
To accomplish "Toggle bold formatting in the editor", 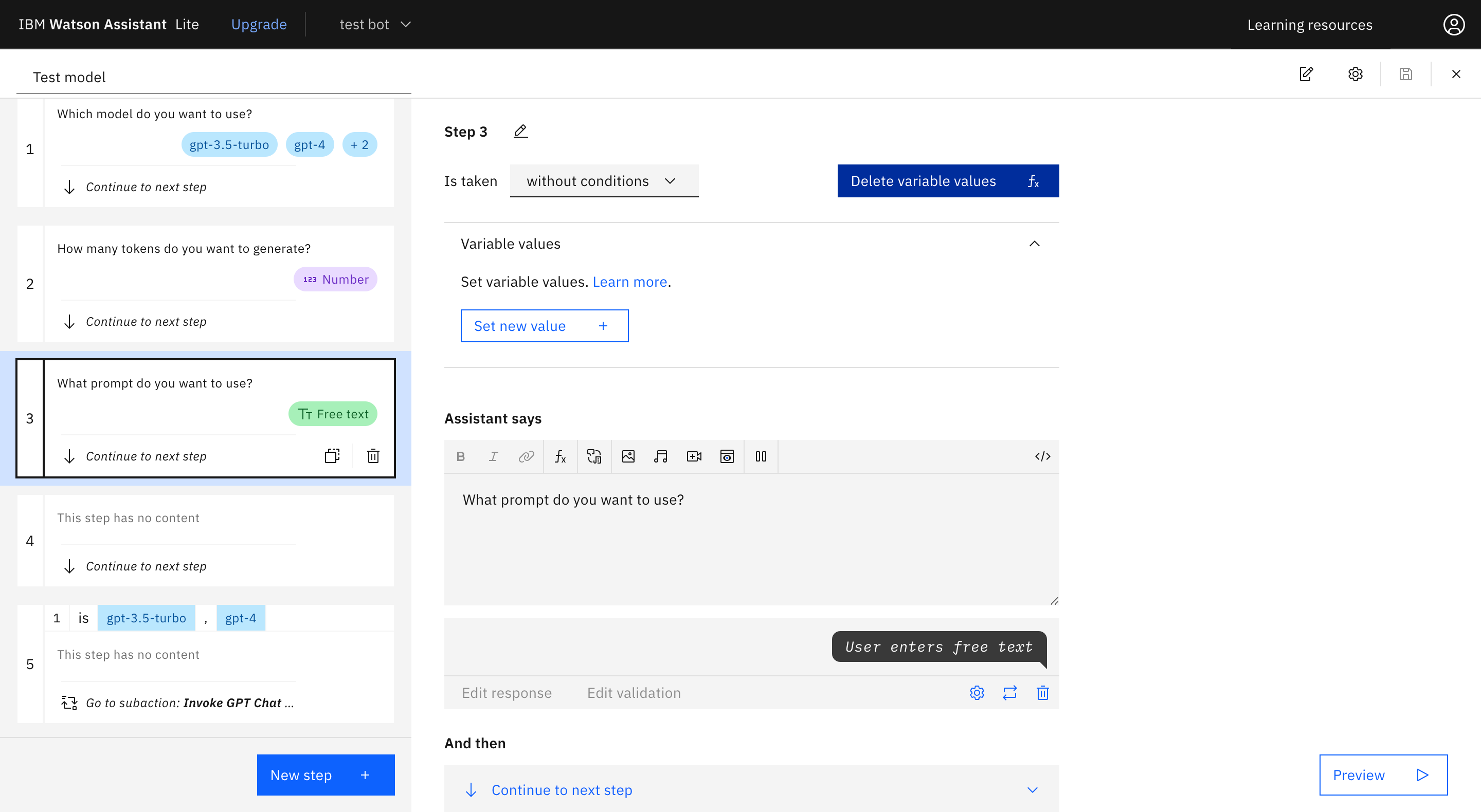I will (x=461, y=456).
